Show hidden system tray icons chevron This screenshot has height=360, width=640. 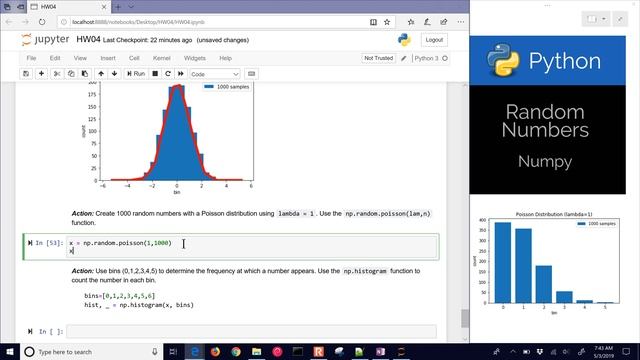point(513,351)
